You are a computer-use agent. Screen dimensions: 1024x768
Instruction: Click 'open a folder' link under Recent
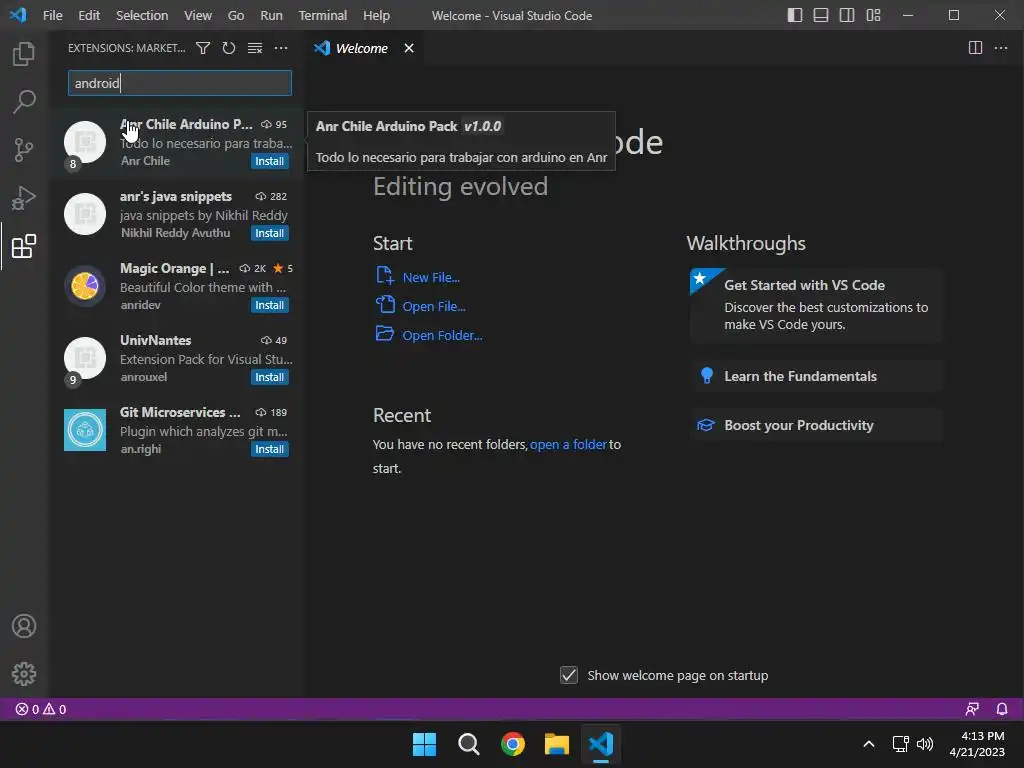(x=568, y=445)
